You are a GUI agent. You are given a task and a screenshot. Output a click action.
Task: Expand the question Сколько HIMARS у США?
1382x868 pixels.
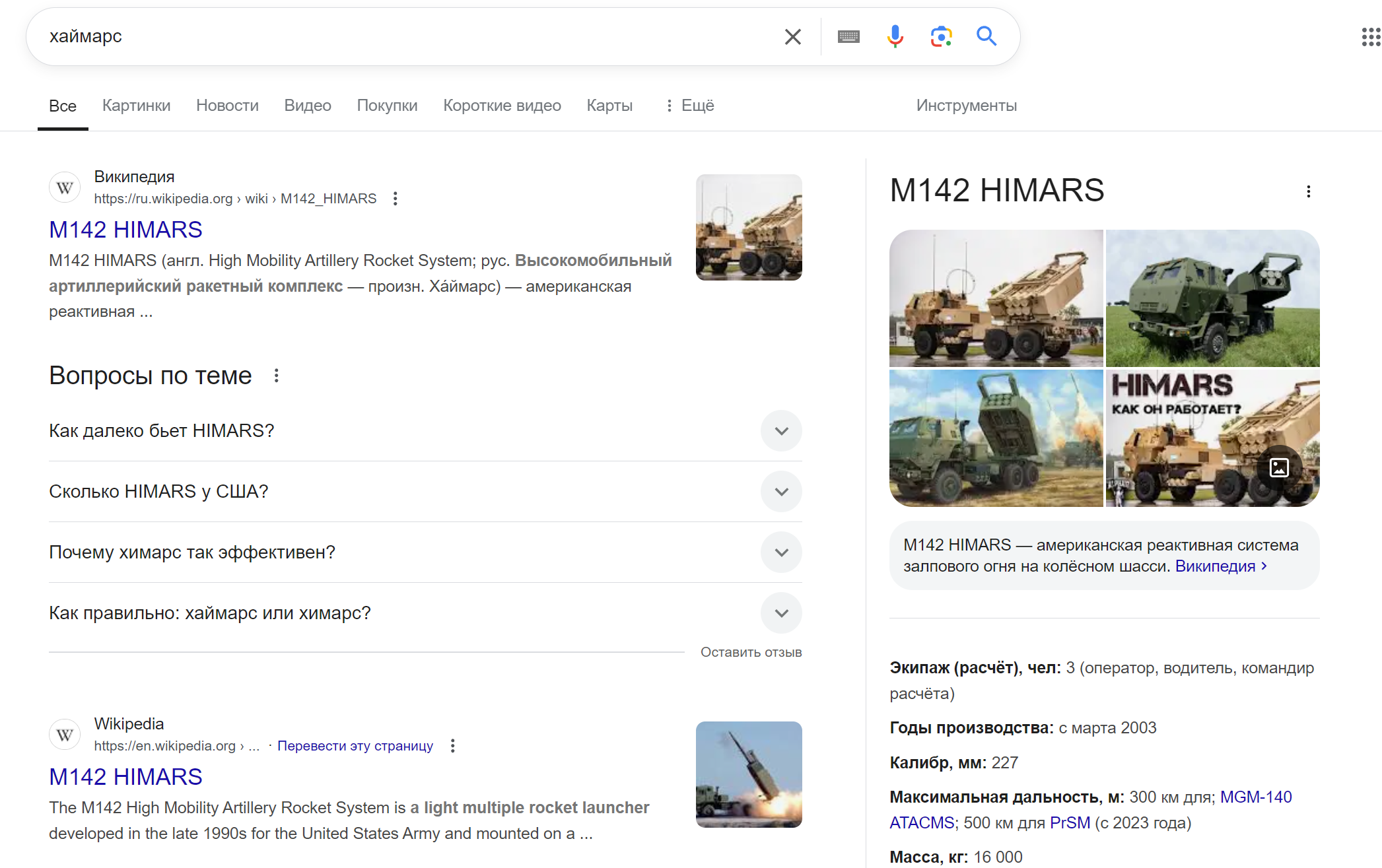click(425, 492)
